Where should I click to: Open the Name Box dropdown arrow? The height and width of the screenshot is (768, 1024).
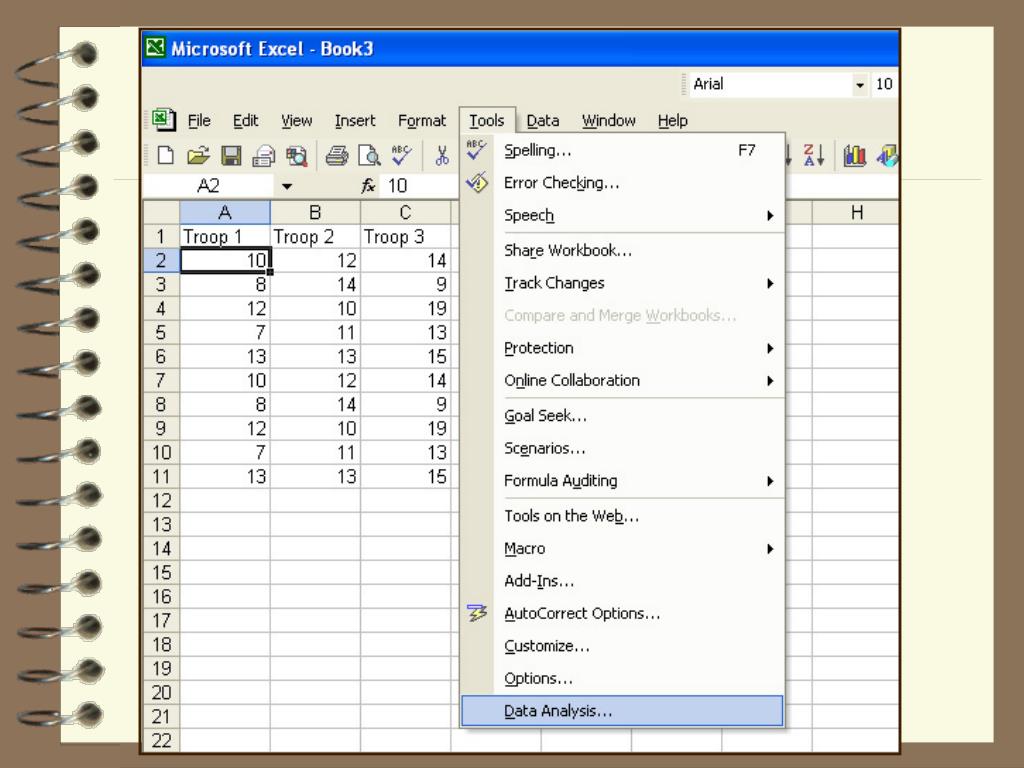pos(287,186)
